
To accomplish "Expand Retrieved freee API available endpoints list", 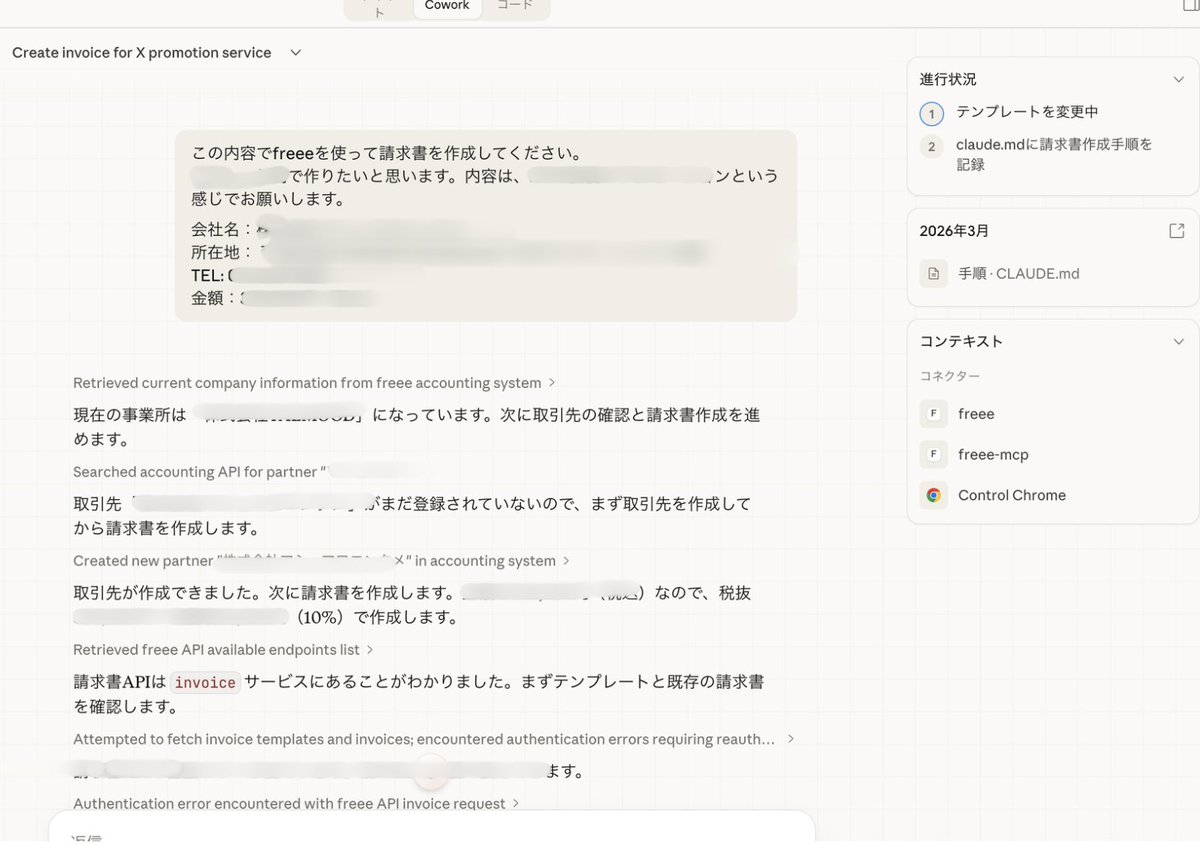I will coord(223,650).
